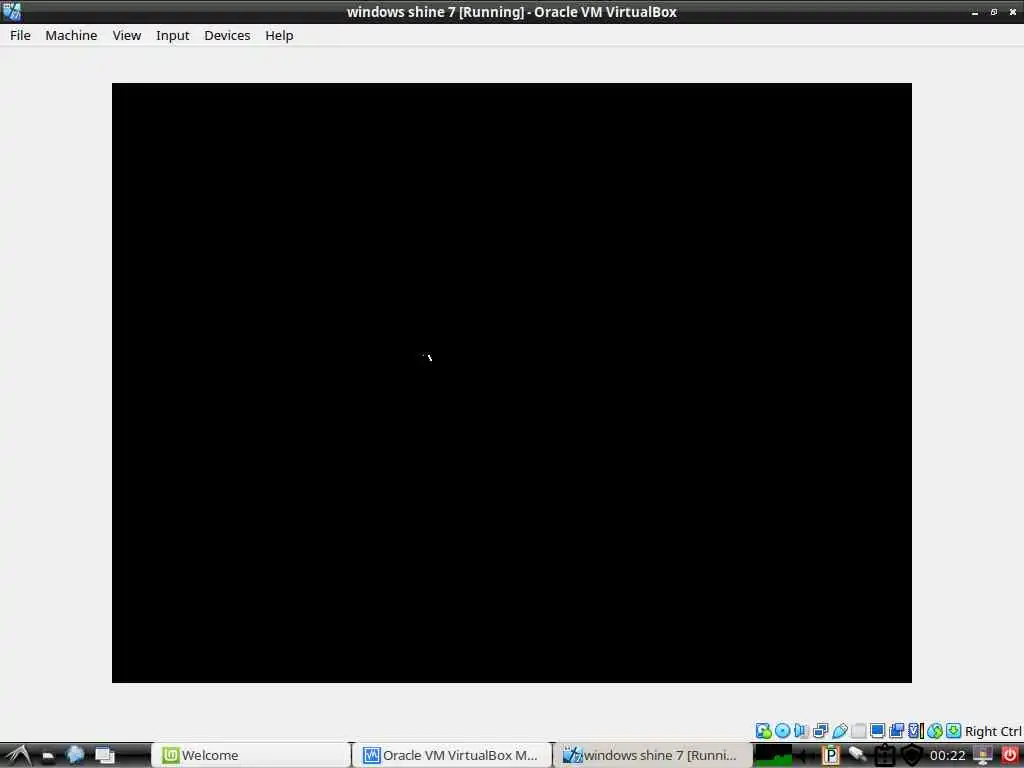Click the network adapter status icon
Viewport: 1024px width, 768px height.
(x=821, y=731)
